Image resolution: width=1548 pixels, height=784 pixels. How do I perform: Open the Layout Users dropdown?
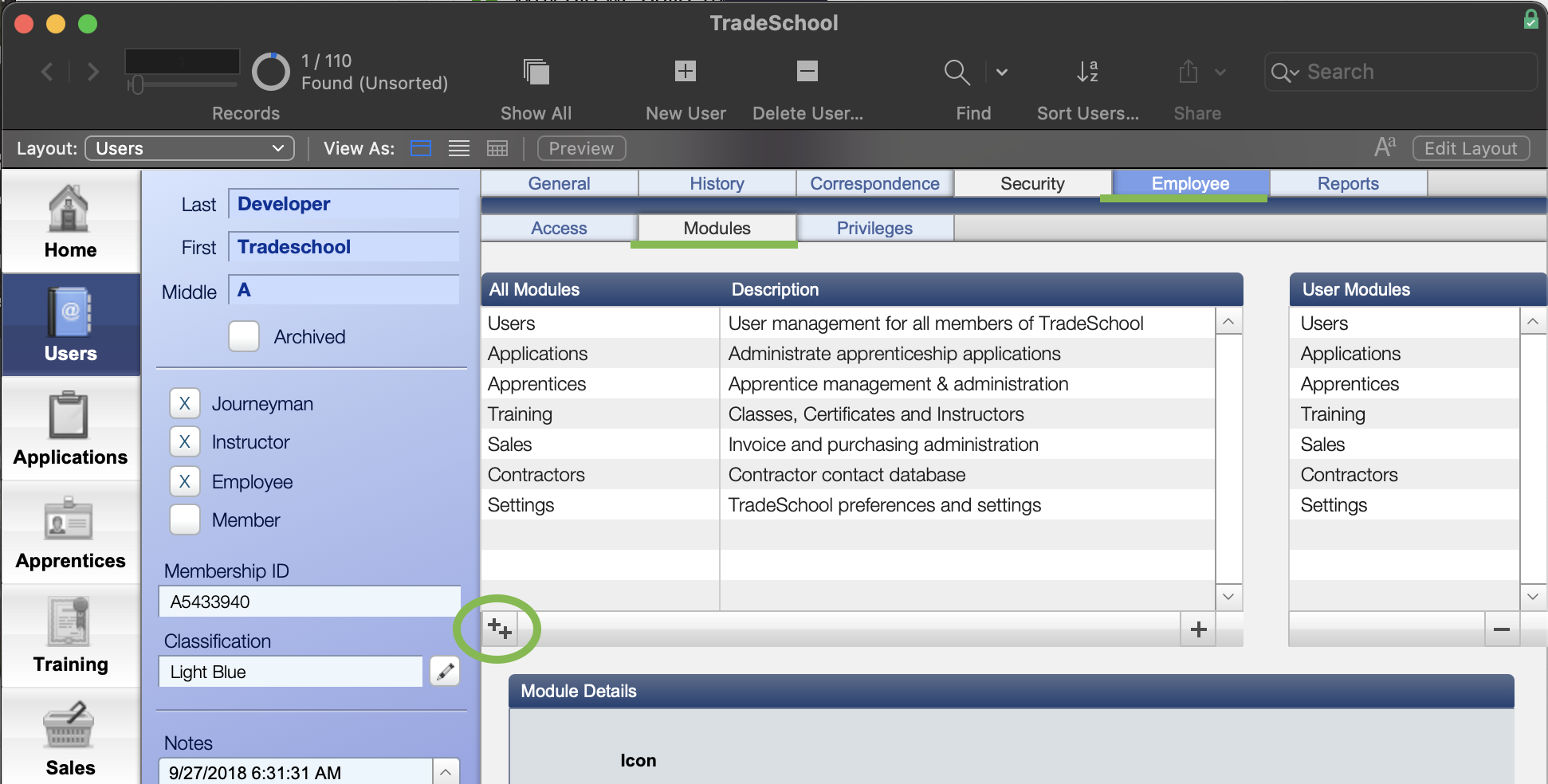coord(190,148)
